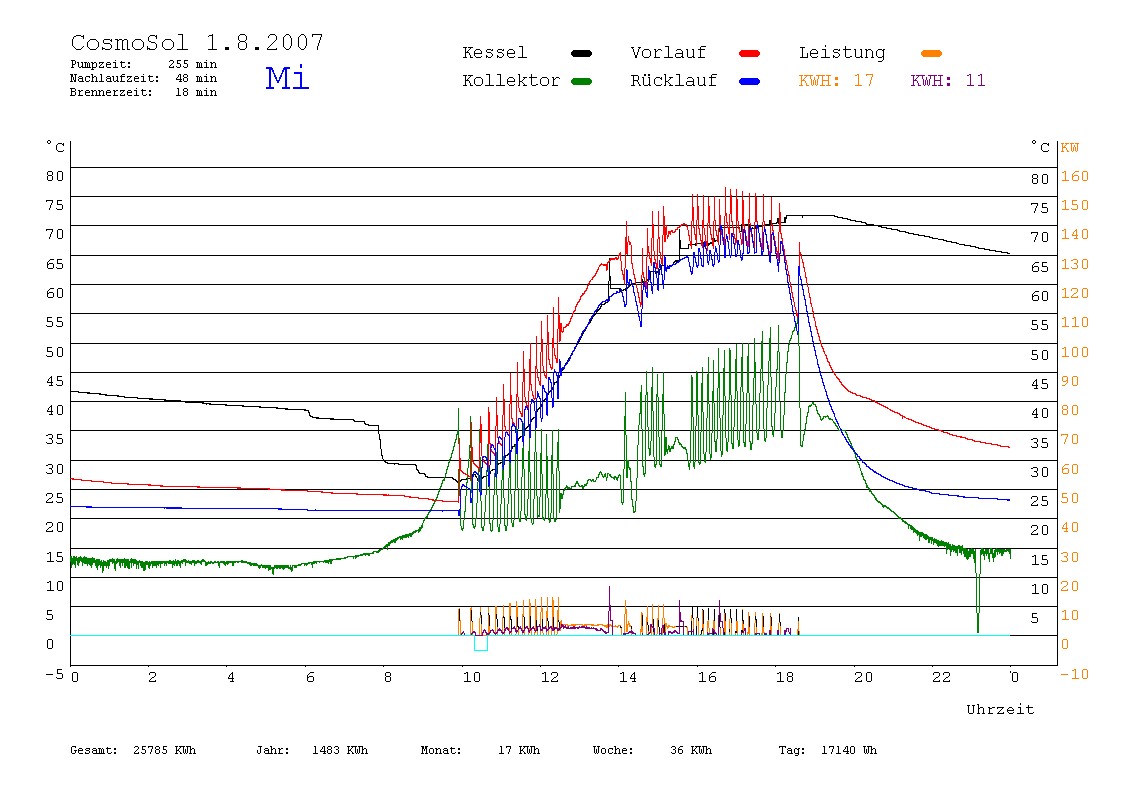This screenshot has width=1148, height=812.
Task: Click the orange 160 KW scale value
Action: click(x=1075, y=176)
